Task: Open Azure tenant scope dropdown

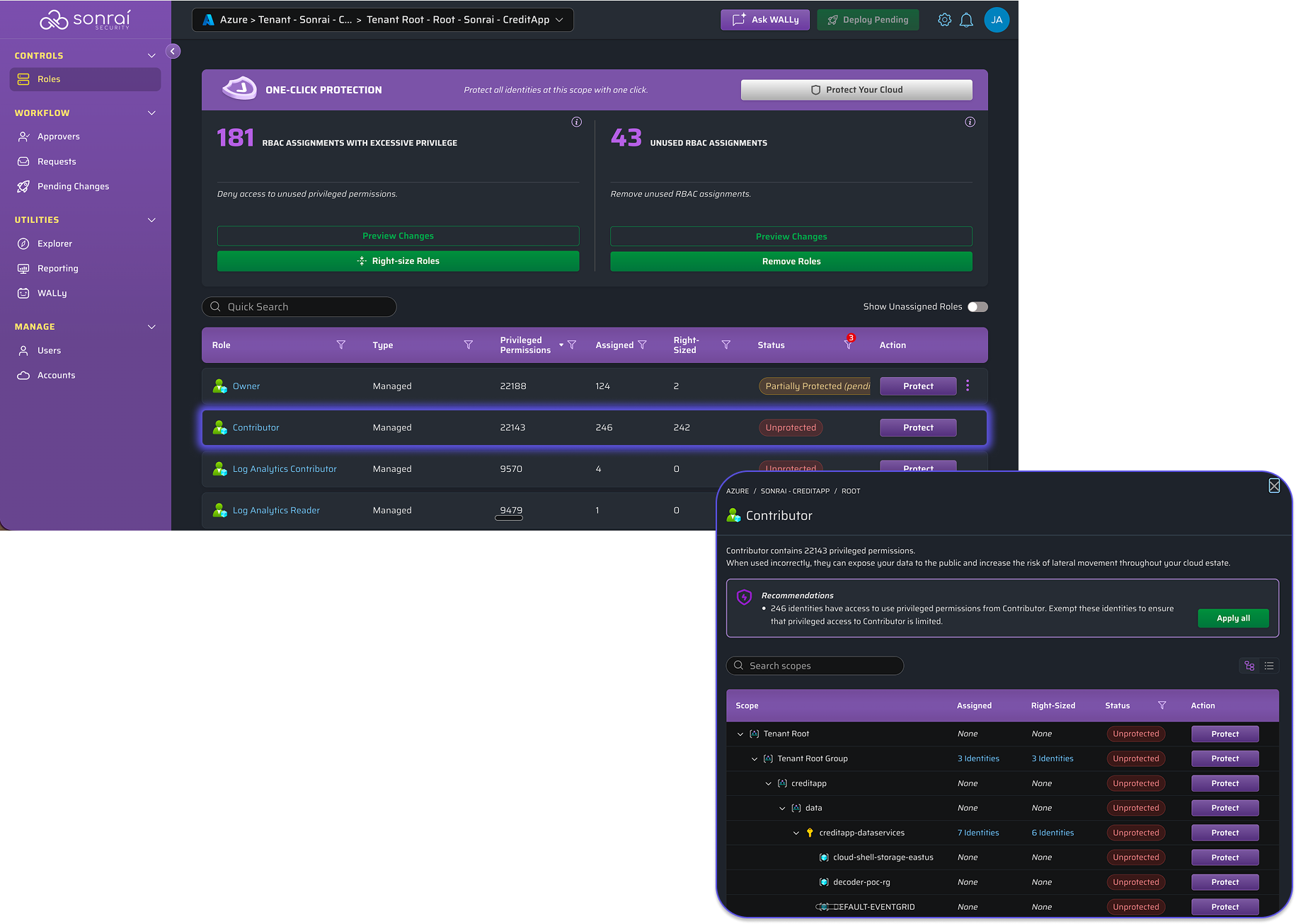Action: tap(383, 20)
